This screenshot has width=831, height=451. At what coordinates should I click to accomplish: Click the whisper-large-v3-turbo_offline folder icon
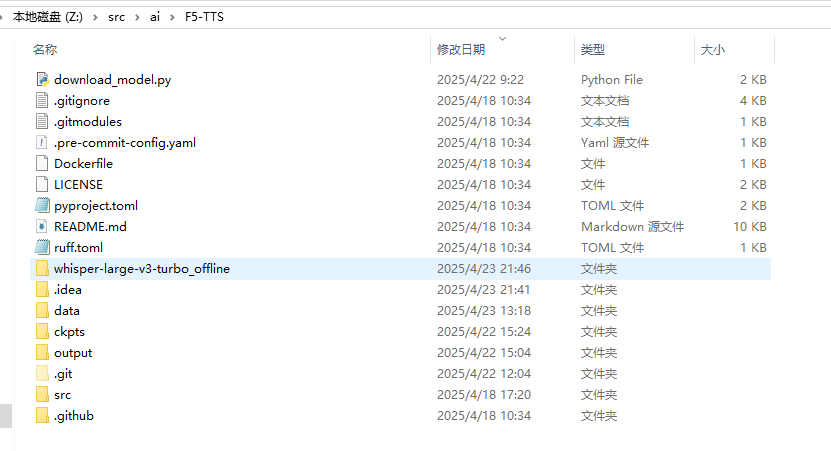tap(42, 269)
